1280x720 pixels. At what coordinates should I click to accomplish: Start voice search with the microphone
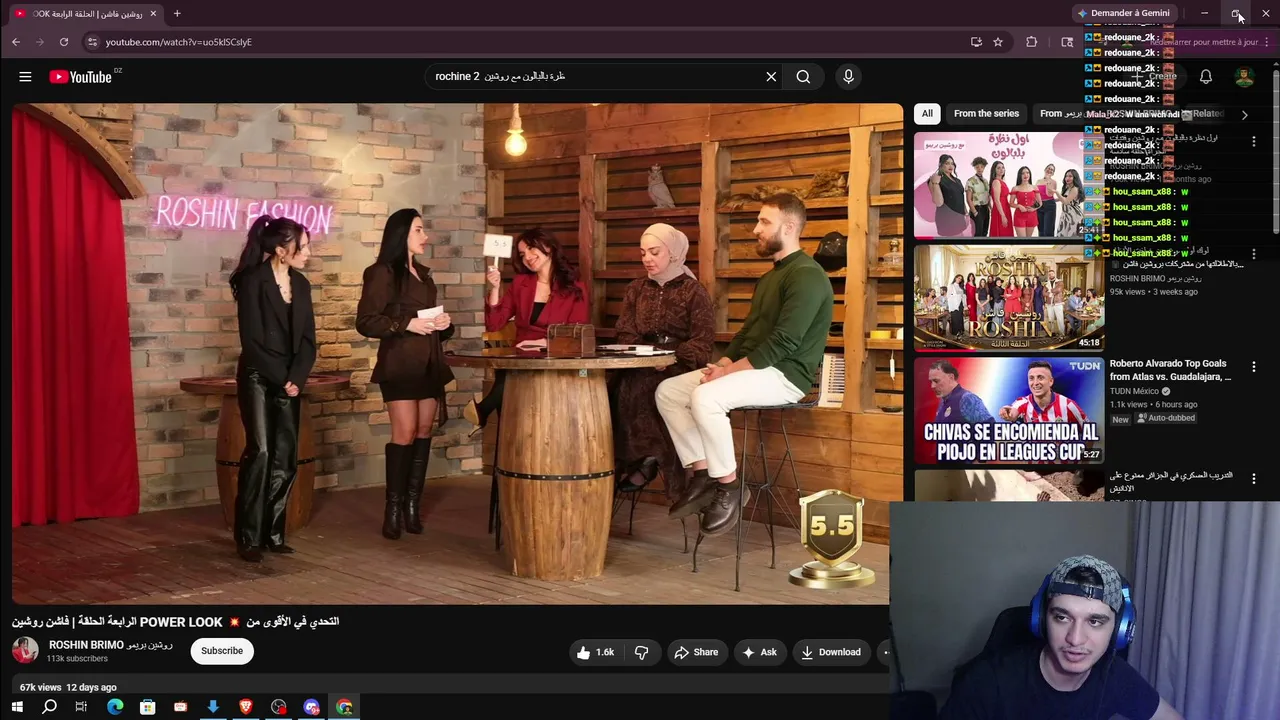pos(848,77)
